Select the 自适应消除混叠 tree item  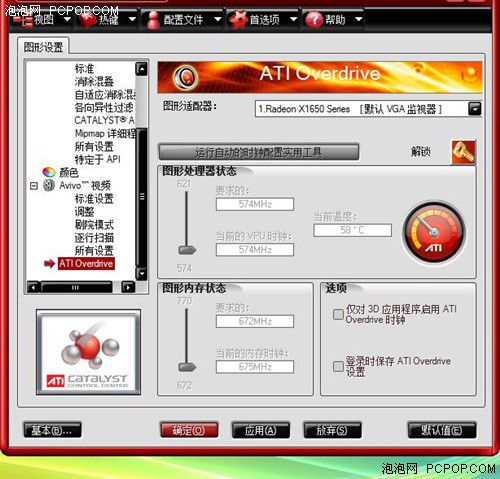105,94
